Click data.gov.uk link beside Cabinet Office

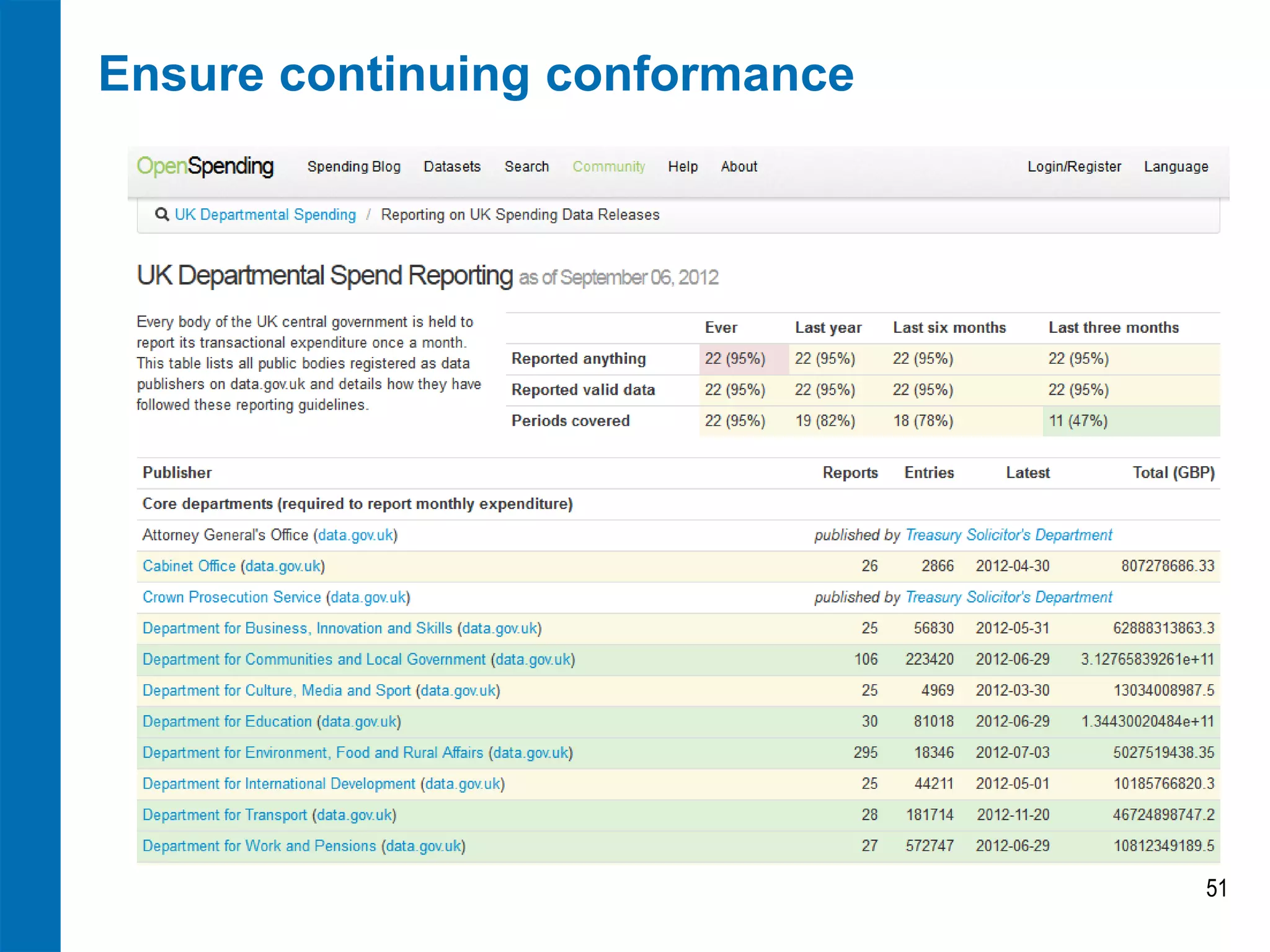pos(283,566)
